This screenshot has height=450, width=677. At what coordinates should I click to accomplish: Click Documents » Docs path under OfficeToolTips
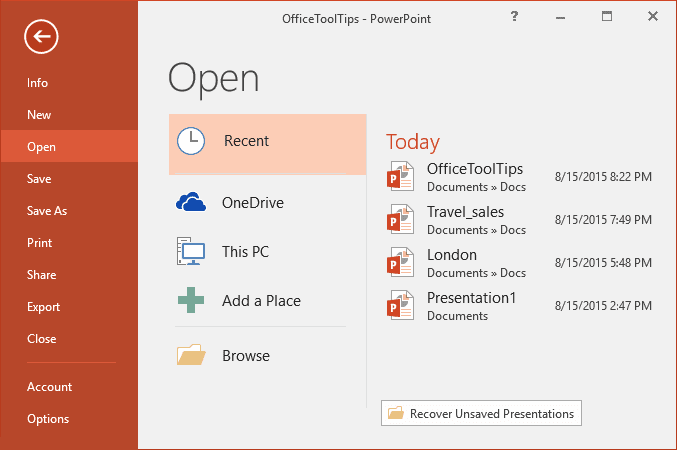tap(476, 187)
